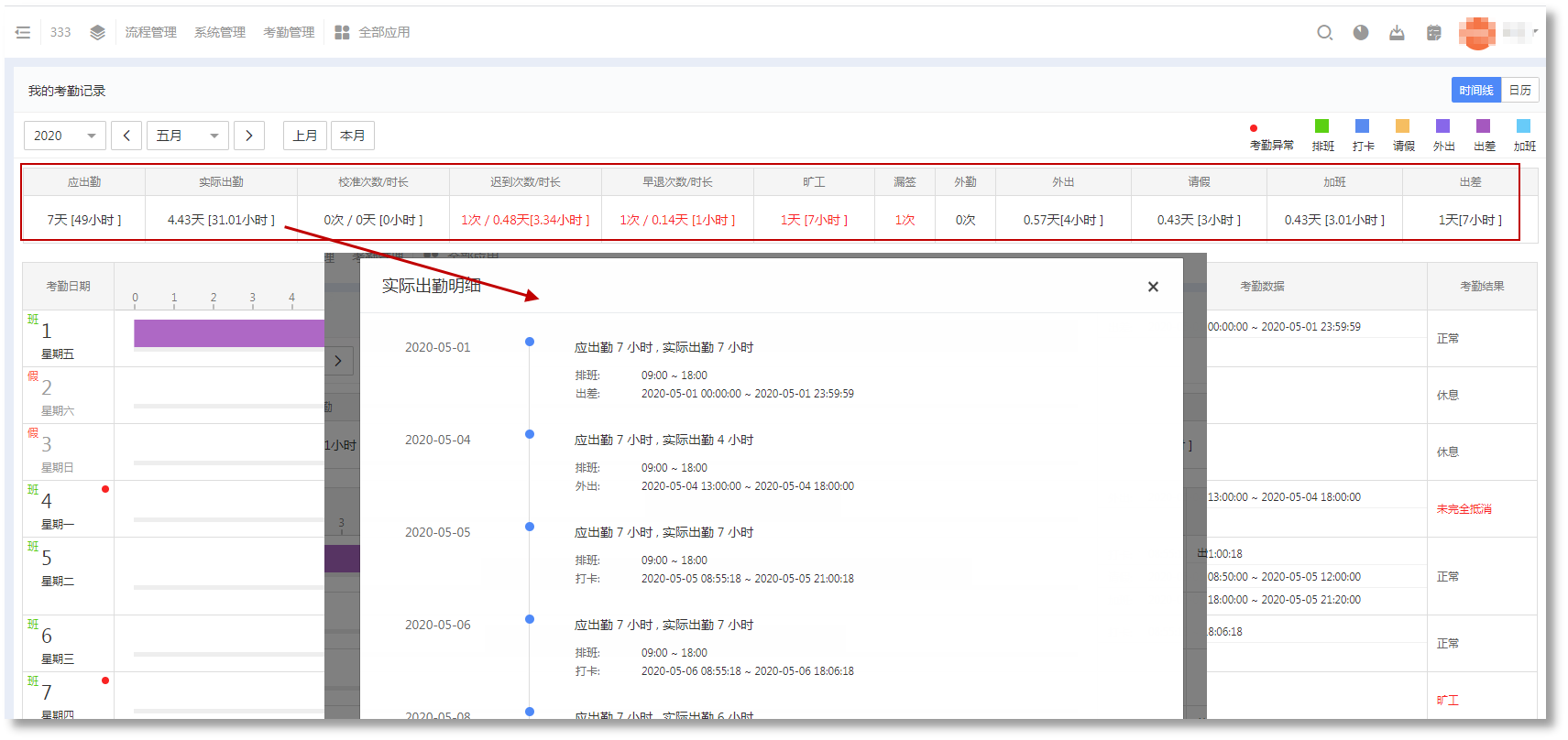
Task: Click the 漏签 1次 value
Action: [x=905, y=220]
